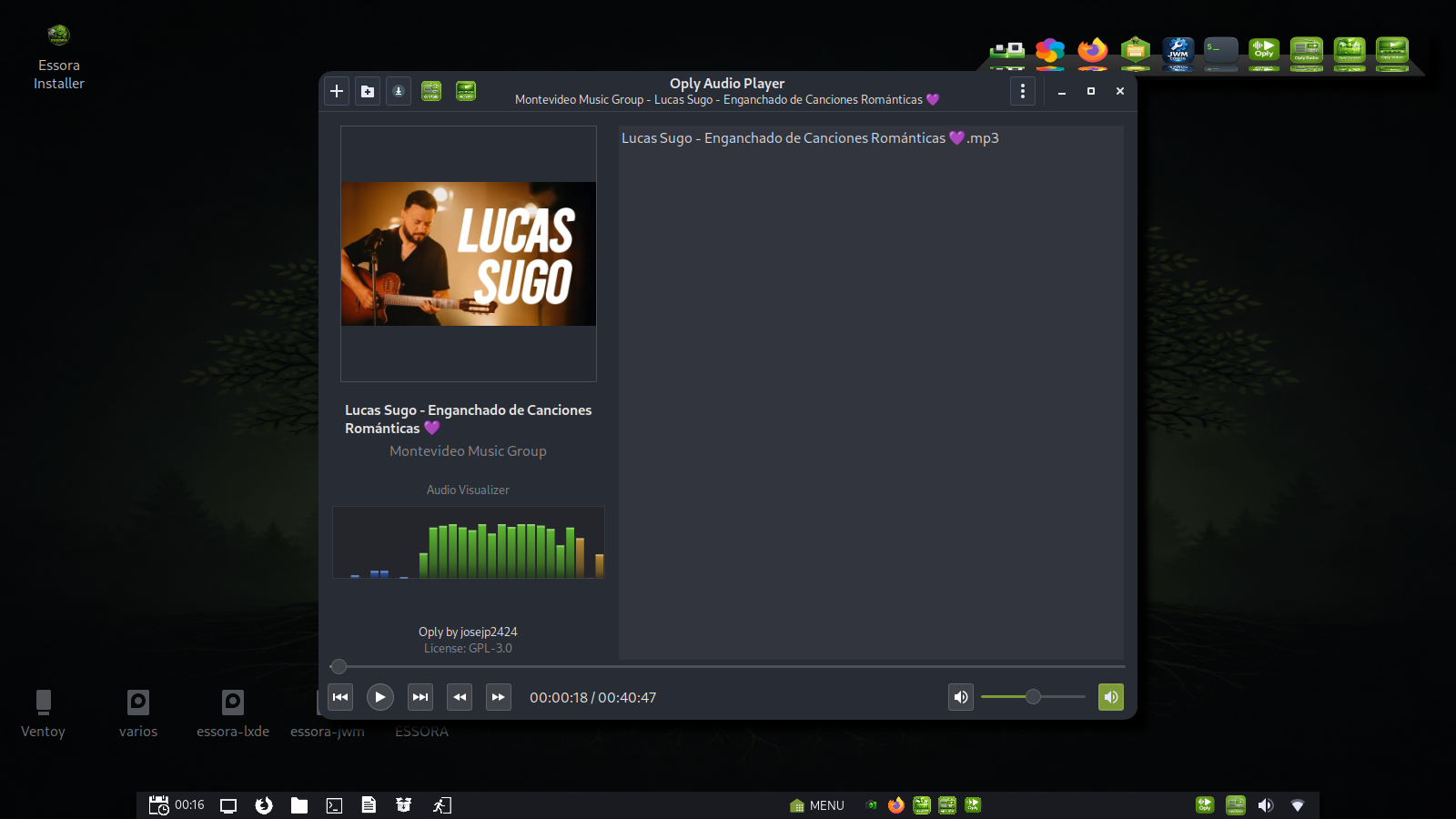Click the Montevideo Music Group artist label
This screenshot has width=1456, height=819.
[469, 451]
